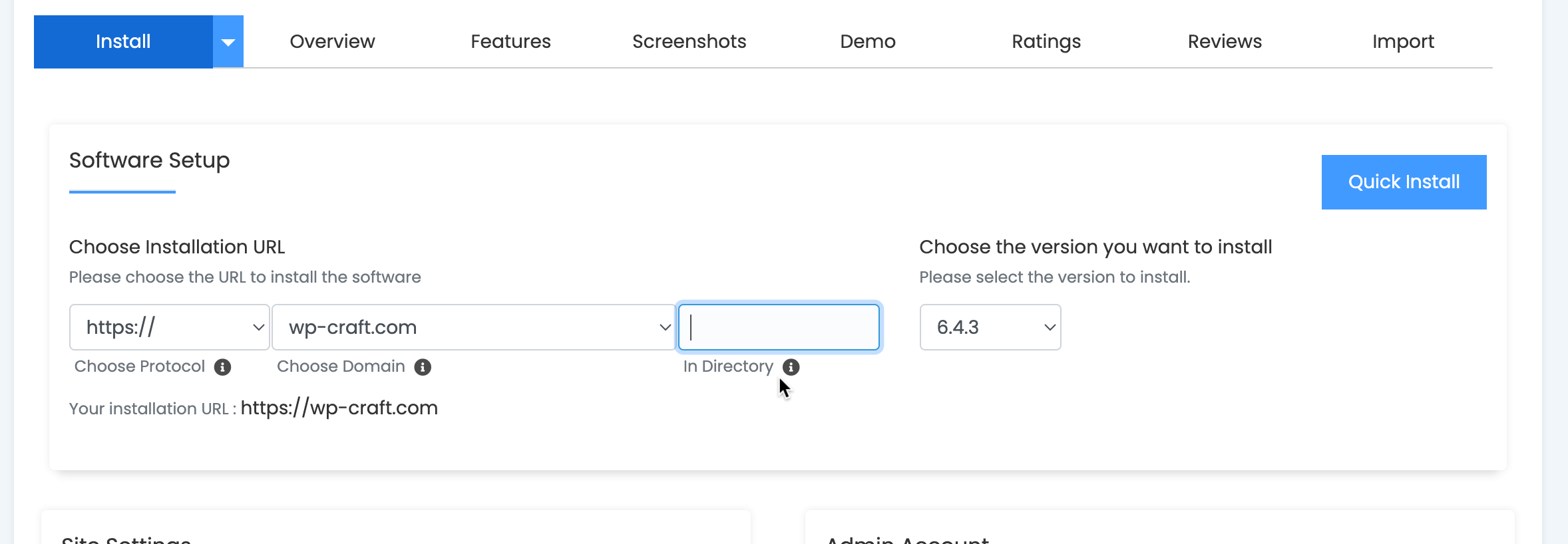Click the Software Setup heading
This screenshot has height=544, width=1568.
pos(149,160)
